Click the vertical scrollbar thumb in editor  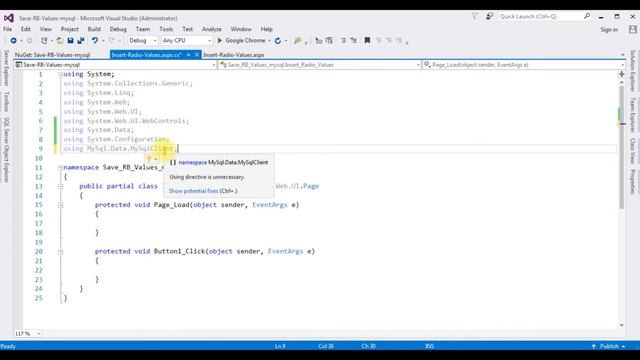tap(622, 147)
